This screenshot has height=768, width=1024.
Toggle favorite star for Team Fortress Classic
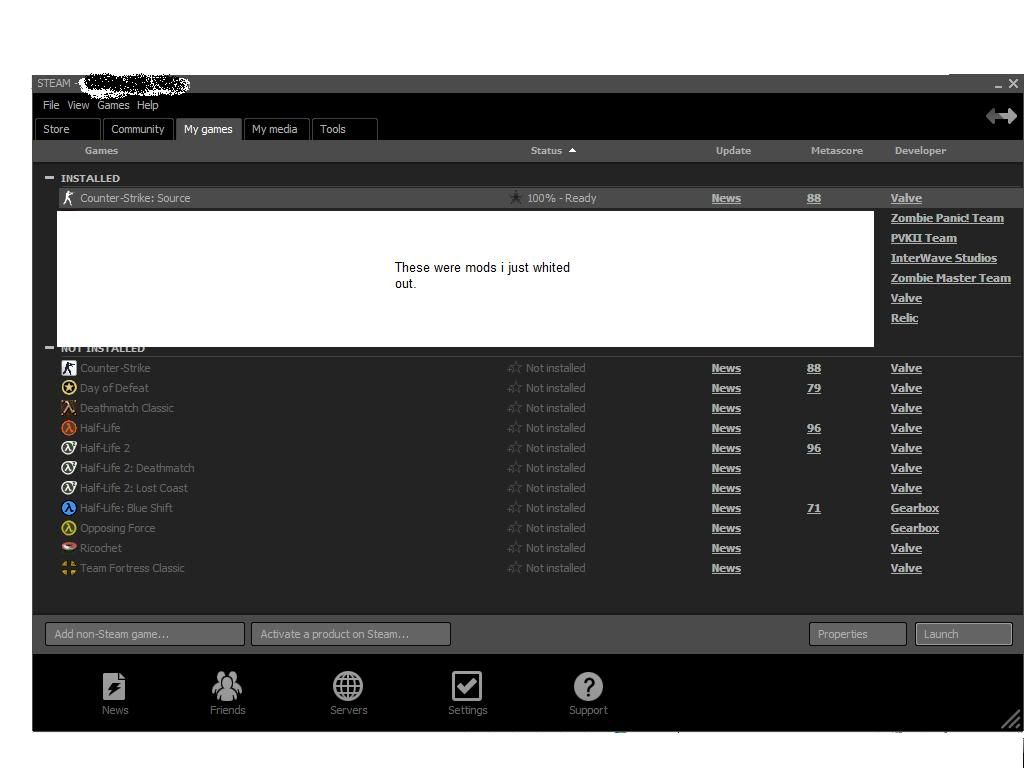515,568
